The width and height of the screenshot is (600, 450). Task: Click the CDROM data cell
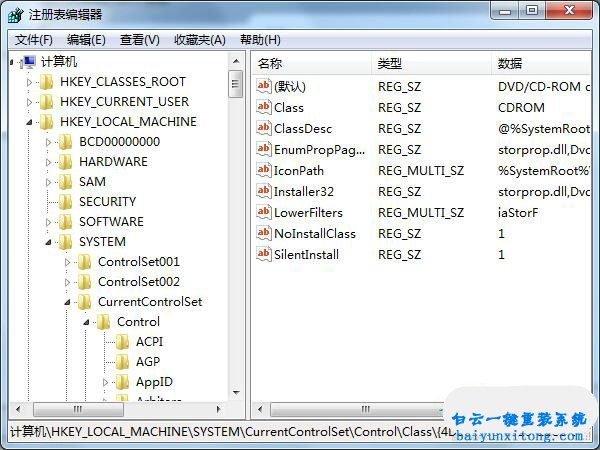[521, 108]
